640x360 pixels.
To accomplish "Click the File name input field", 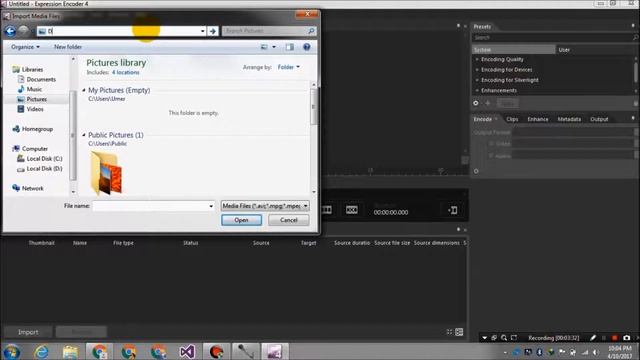I will tap(150, 206).
